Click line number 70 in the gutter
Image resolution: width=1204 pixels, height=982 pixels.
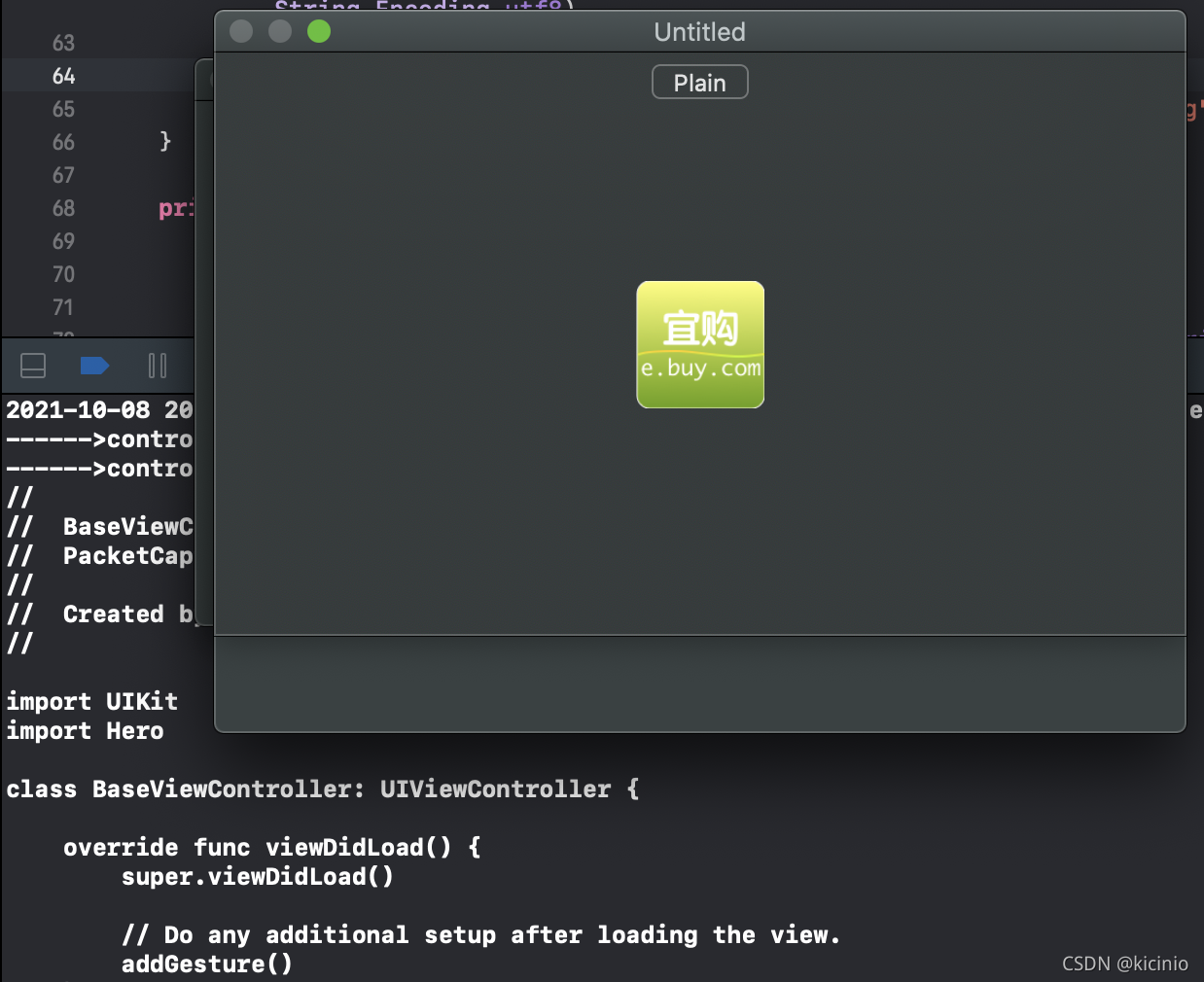(x=64, y=274)
